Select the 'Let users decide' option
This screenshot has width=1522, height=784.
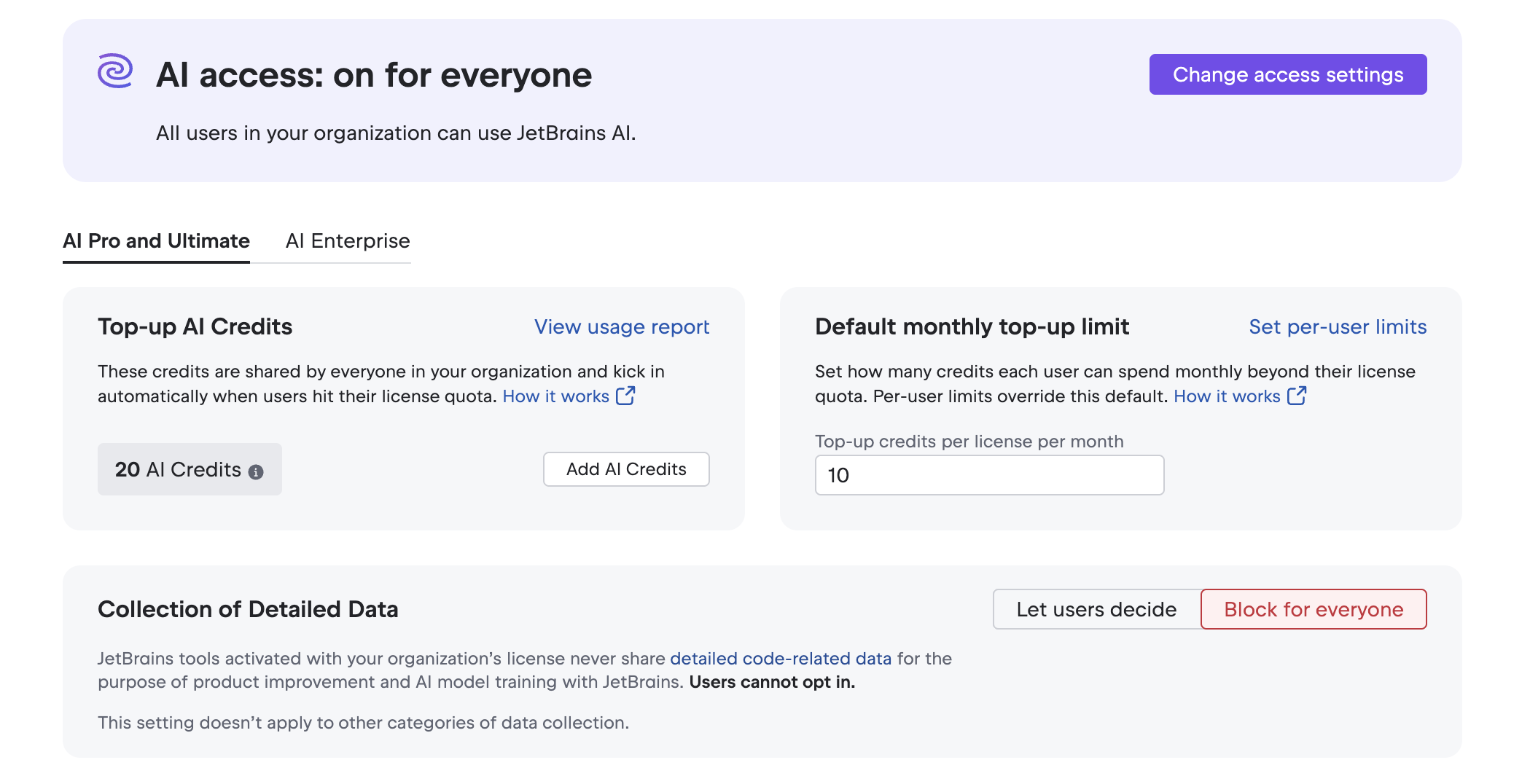1096,609
